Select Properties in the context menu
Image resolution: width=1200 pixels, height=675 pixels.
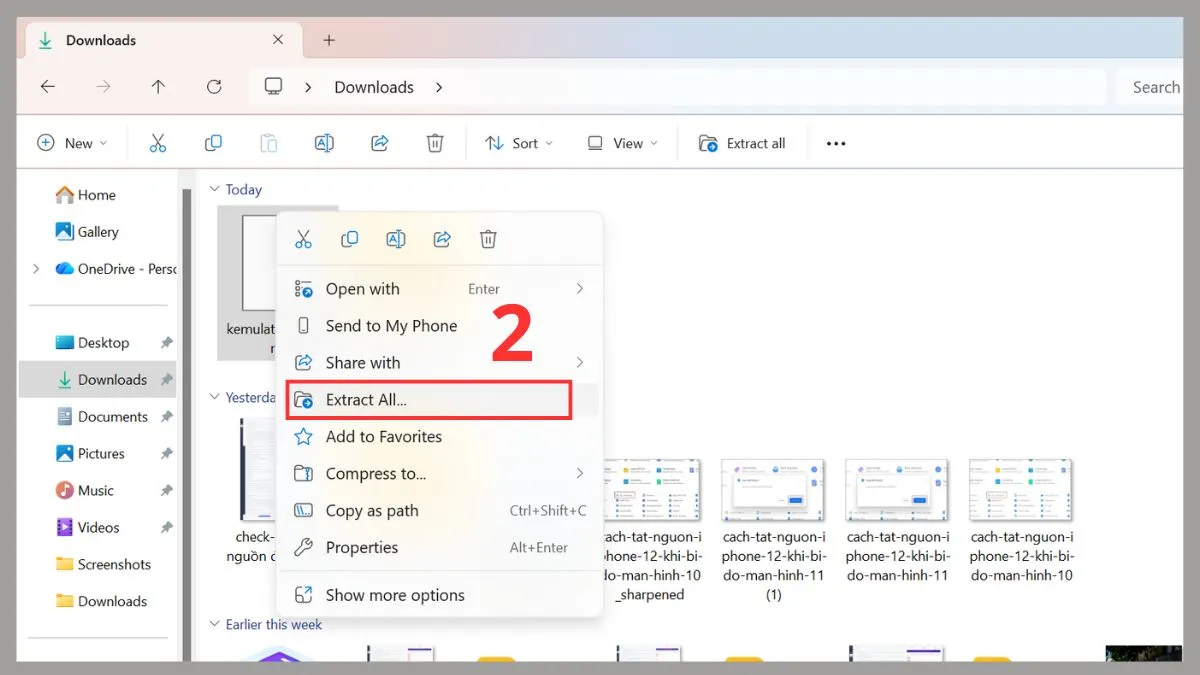361,547
